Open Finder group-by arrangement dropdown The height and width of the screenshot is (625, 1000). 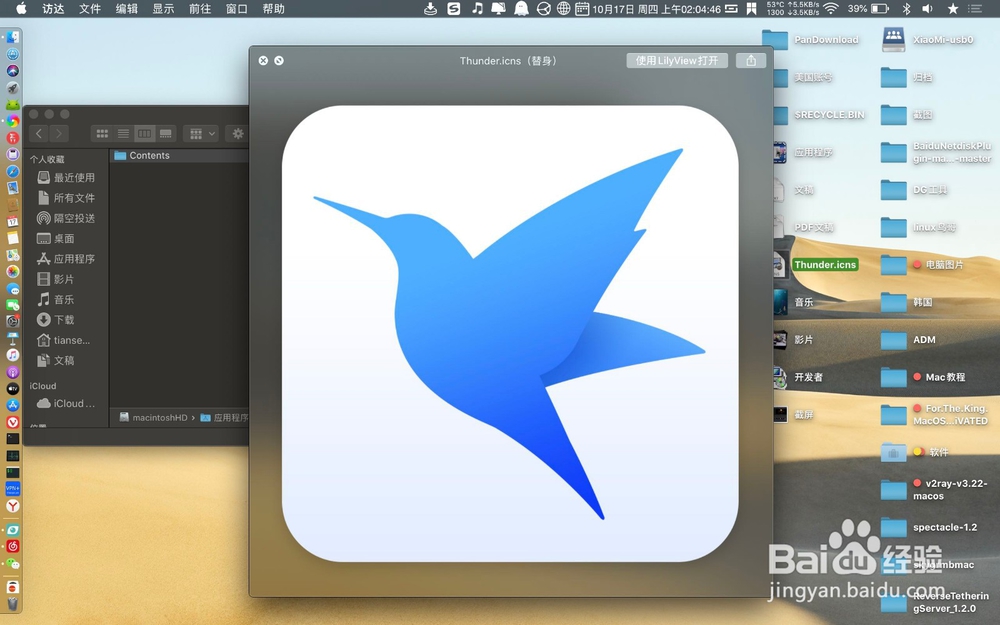click(202, 133)
